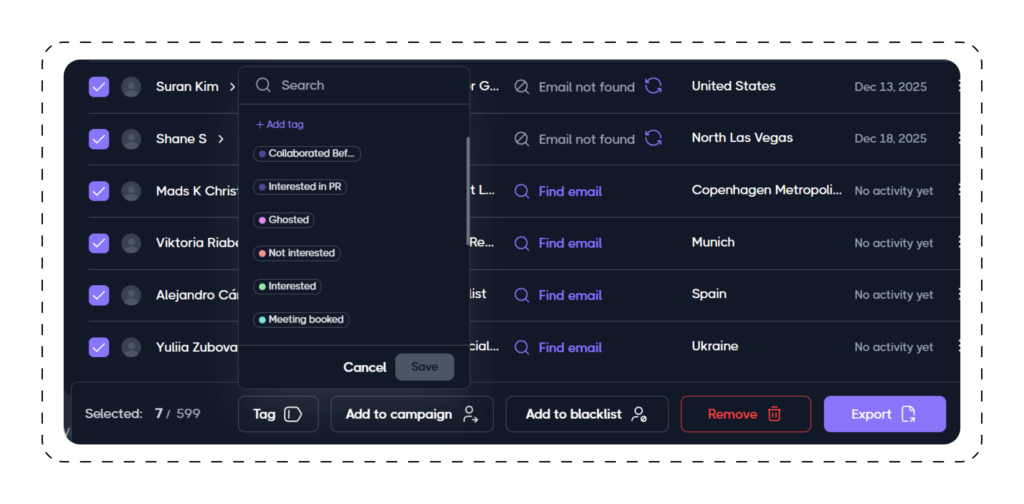Viewport: 1024px width, 504px height.
Task: Select the Ghosted tag
Action: (x=283, y=220)
